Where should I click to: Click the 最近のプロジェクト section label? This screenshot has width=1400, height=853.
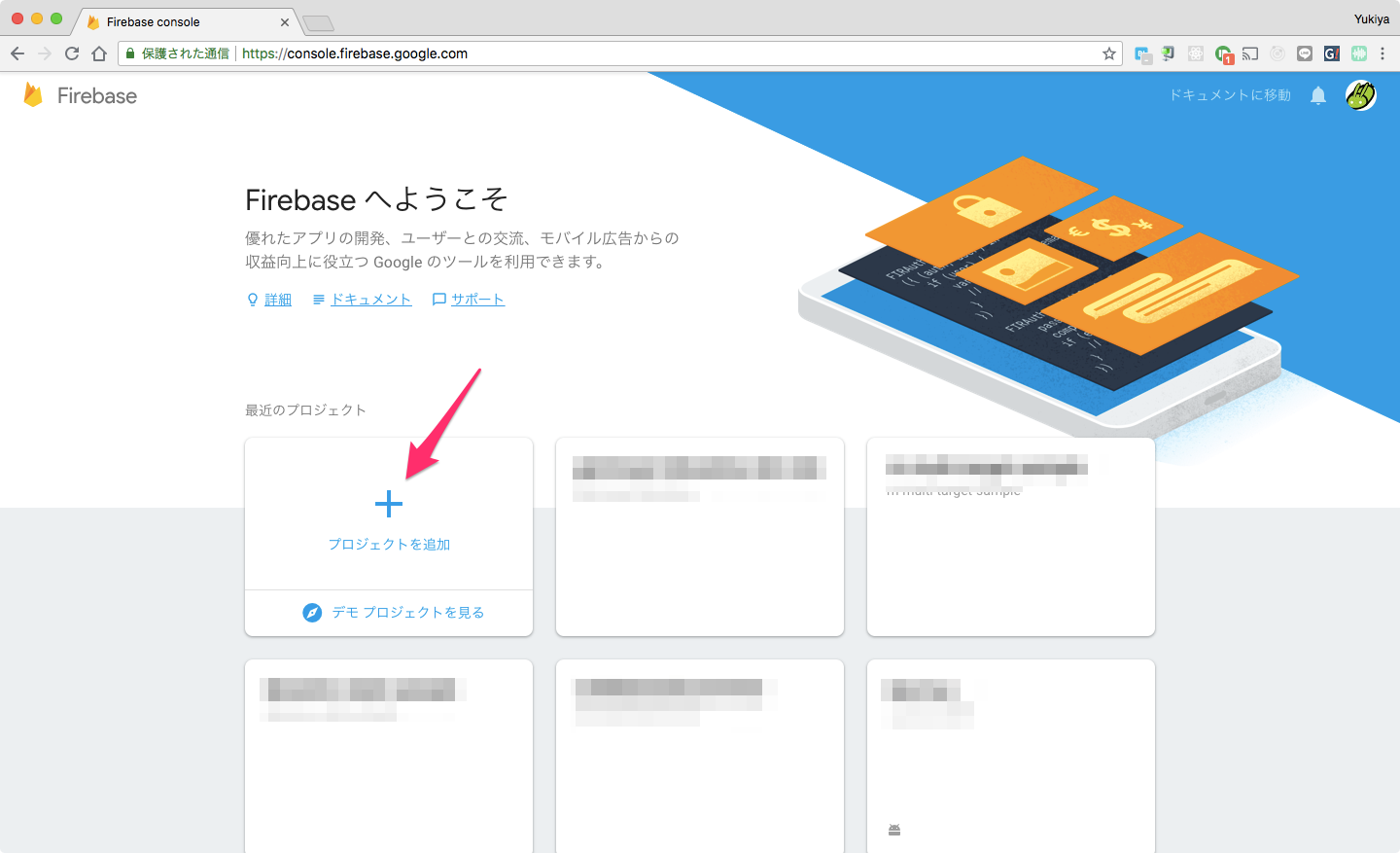[x=305, y=410]
